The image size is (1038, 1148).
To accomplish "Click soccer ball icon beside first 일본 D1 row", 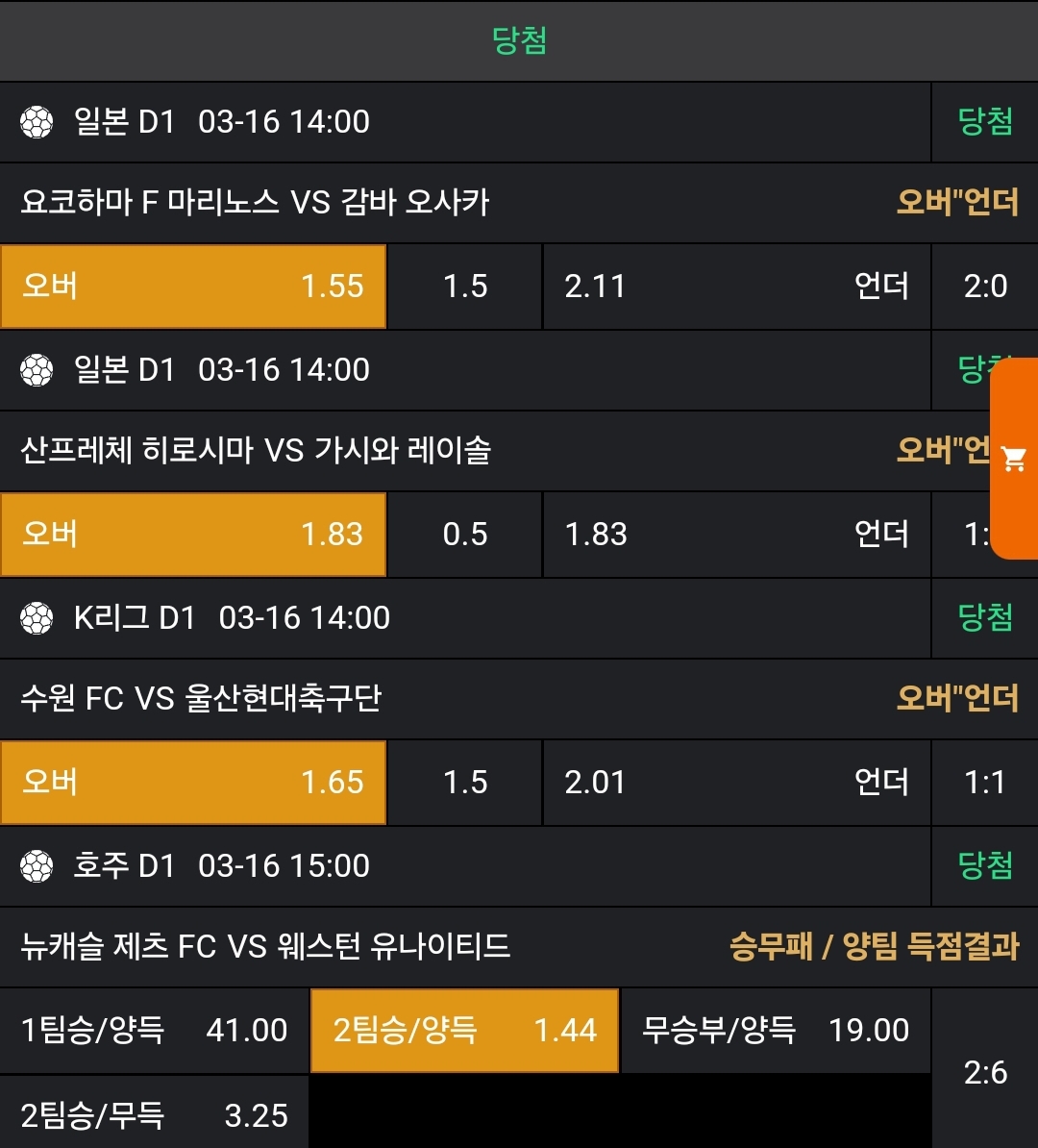I will pos(37,122).
